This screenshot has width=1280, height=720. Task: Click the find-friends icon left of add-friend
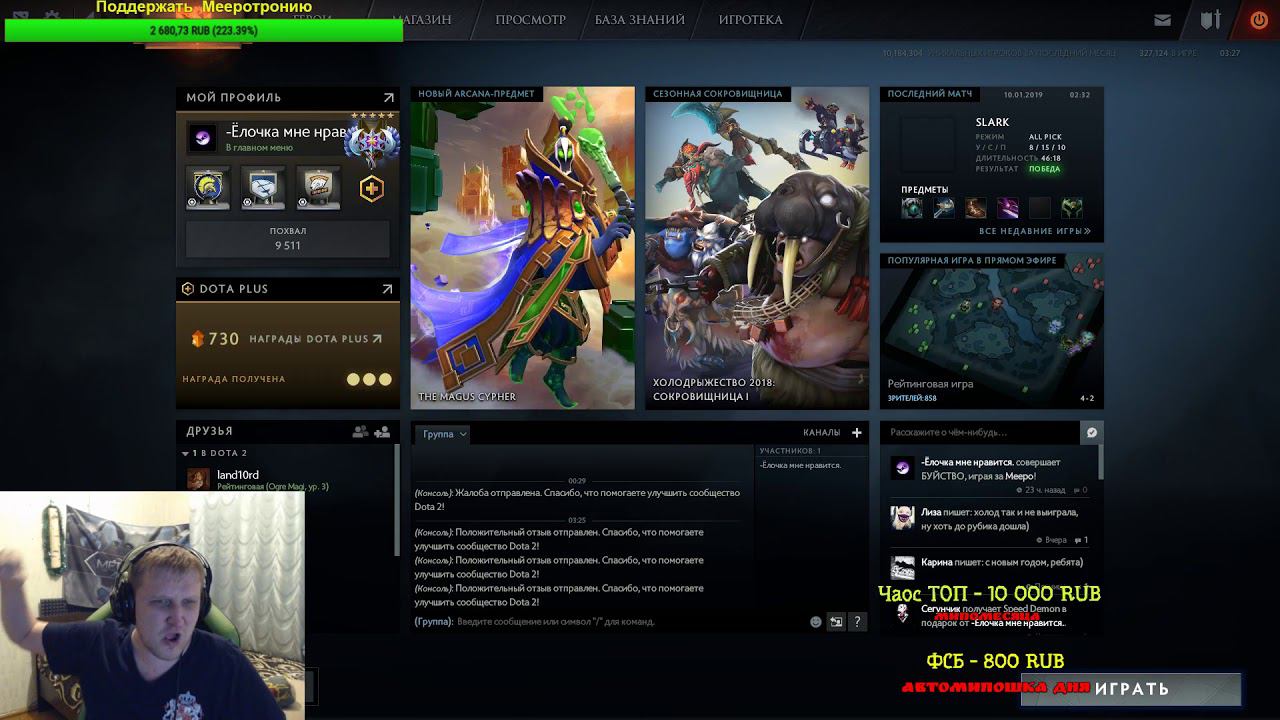[x=360, y=432]
